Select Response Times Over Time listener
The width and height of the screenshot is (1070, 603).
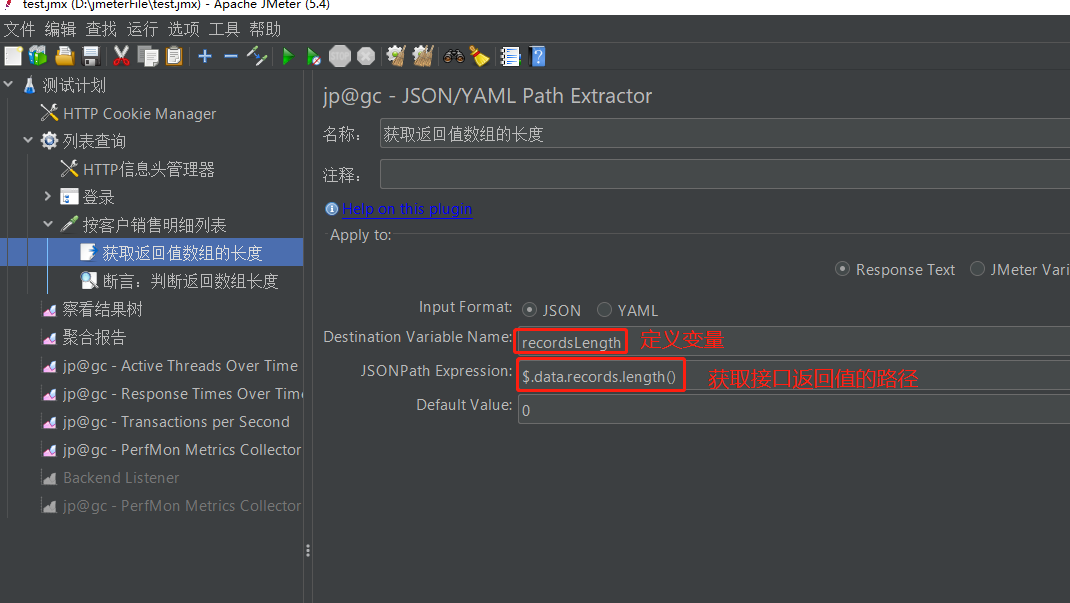182,394
